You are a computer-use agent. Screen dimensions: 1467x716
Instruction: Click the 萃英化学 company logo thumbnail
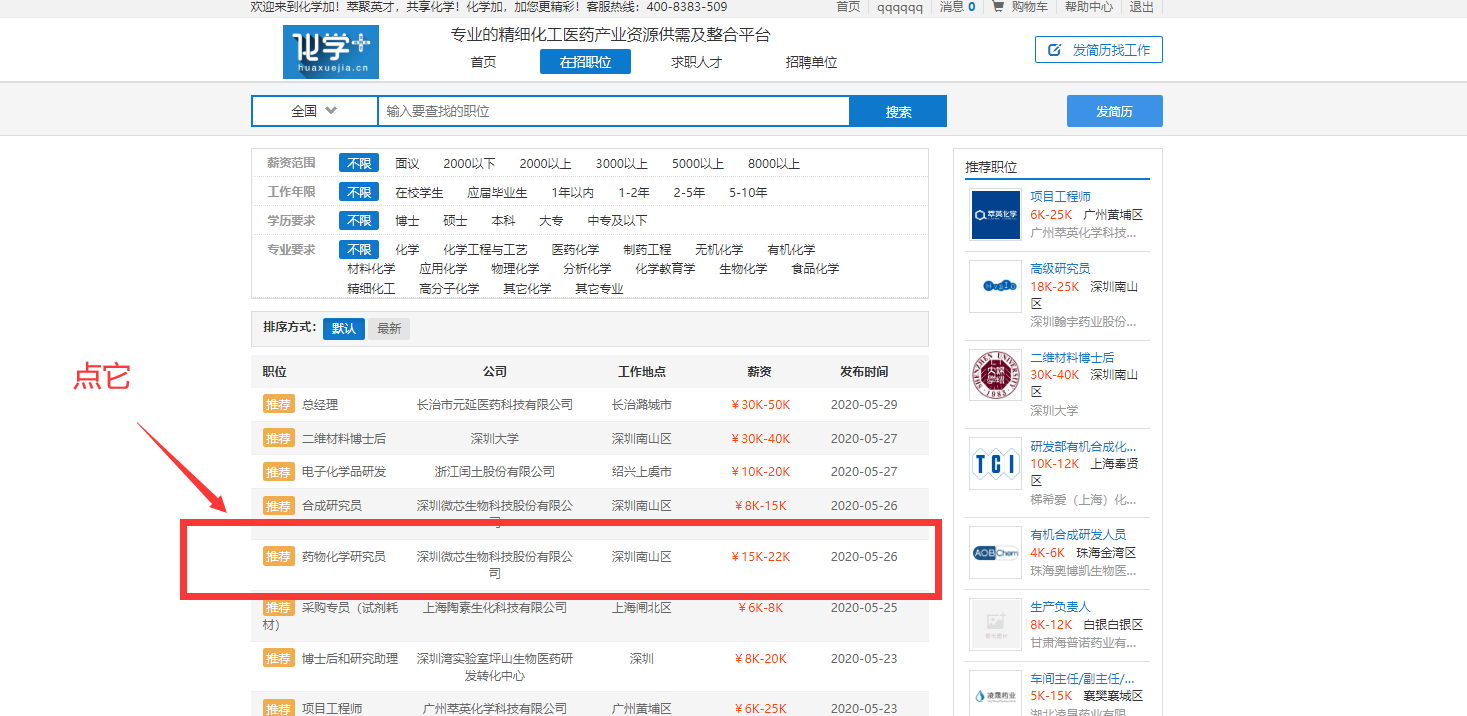[995, 214]
